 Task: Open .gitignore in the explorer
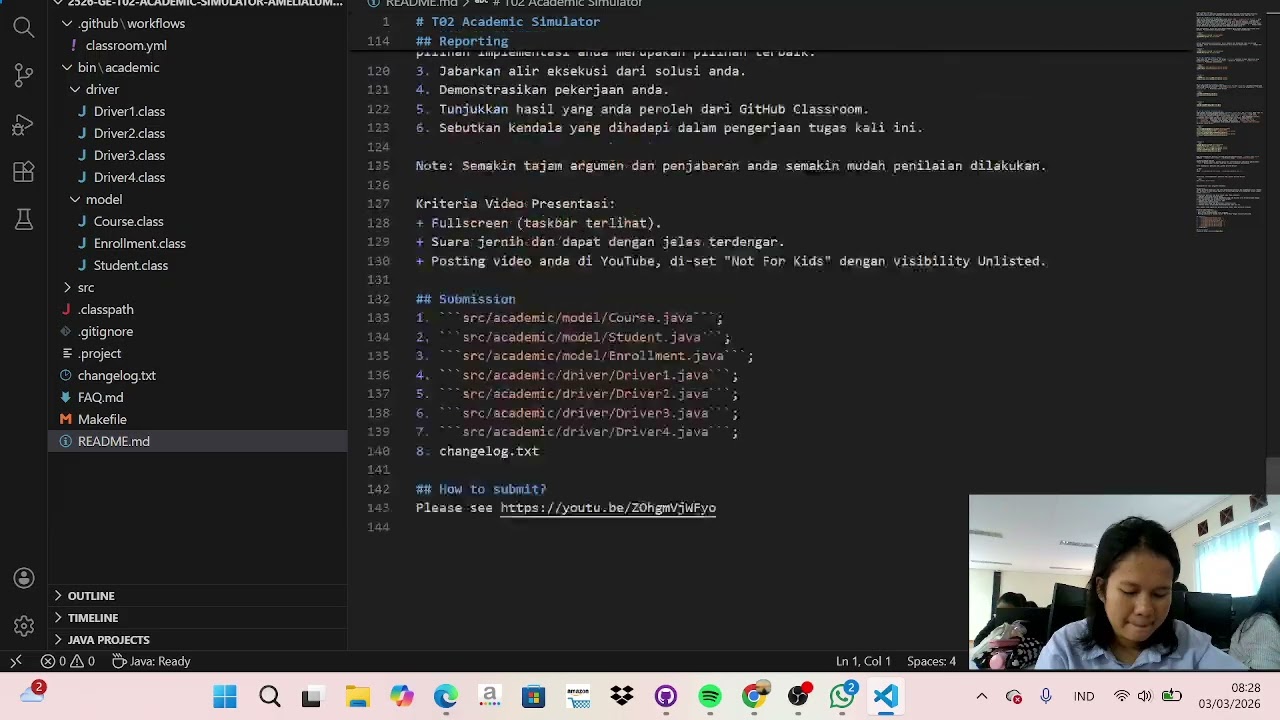tap(197, 331)
